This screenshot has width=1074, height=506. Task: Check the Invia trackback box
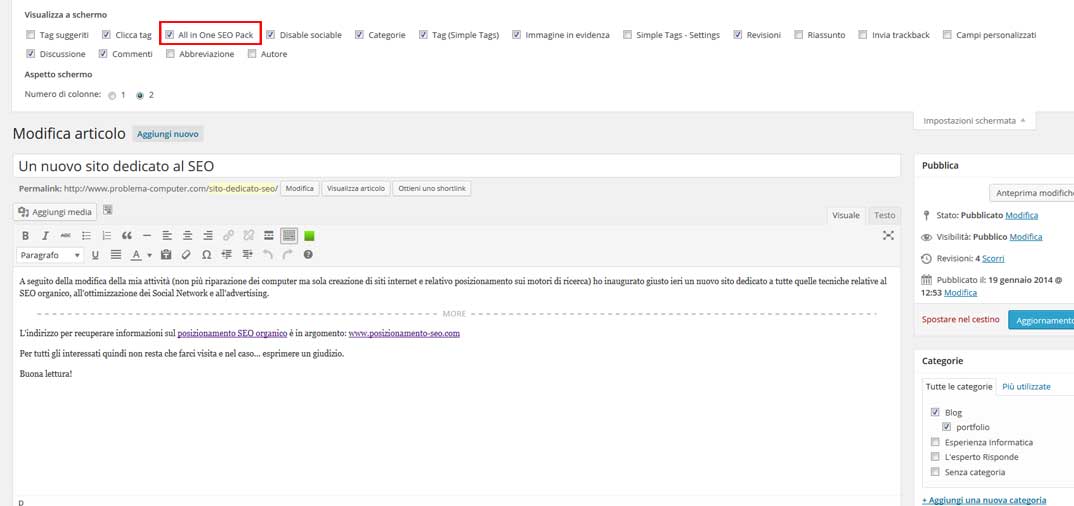coord(862,34)
